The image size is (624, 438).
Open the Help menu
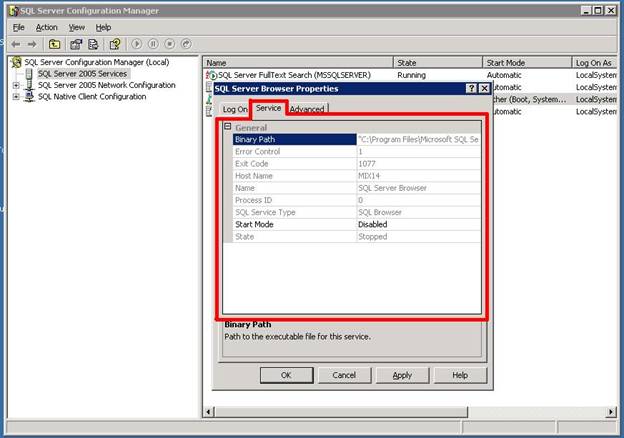click(103, 27)
